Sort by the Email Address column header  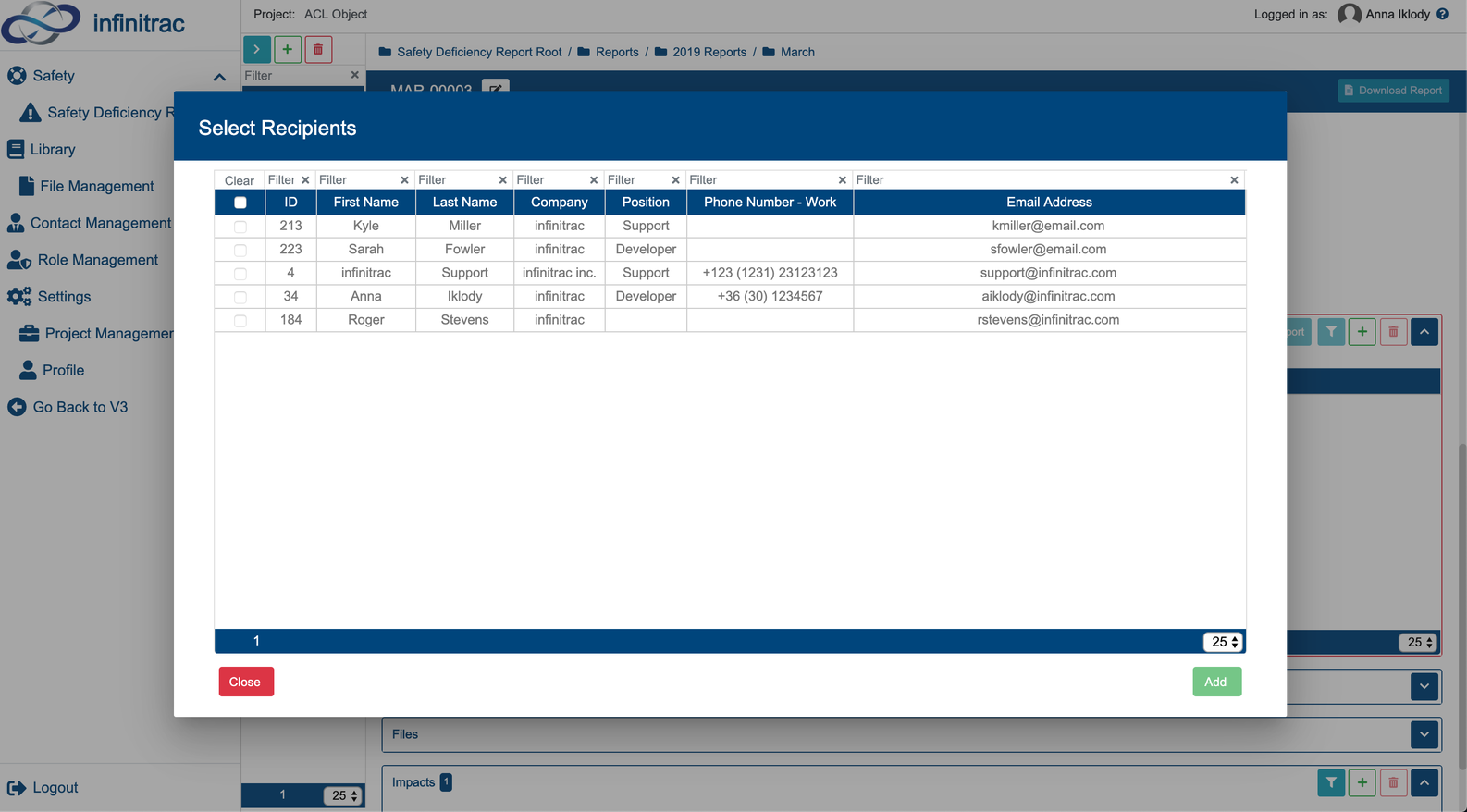1049,203
